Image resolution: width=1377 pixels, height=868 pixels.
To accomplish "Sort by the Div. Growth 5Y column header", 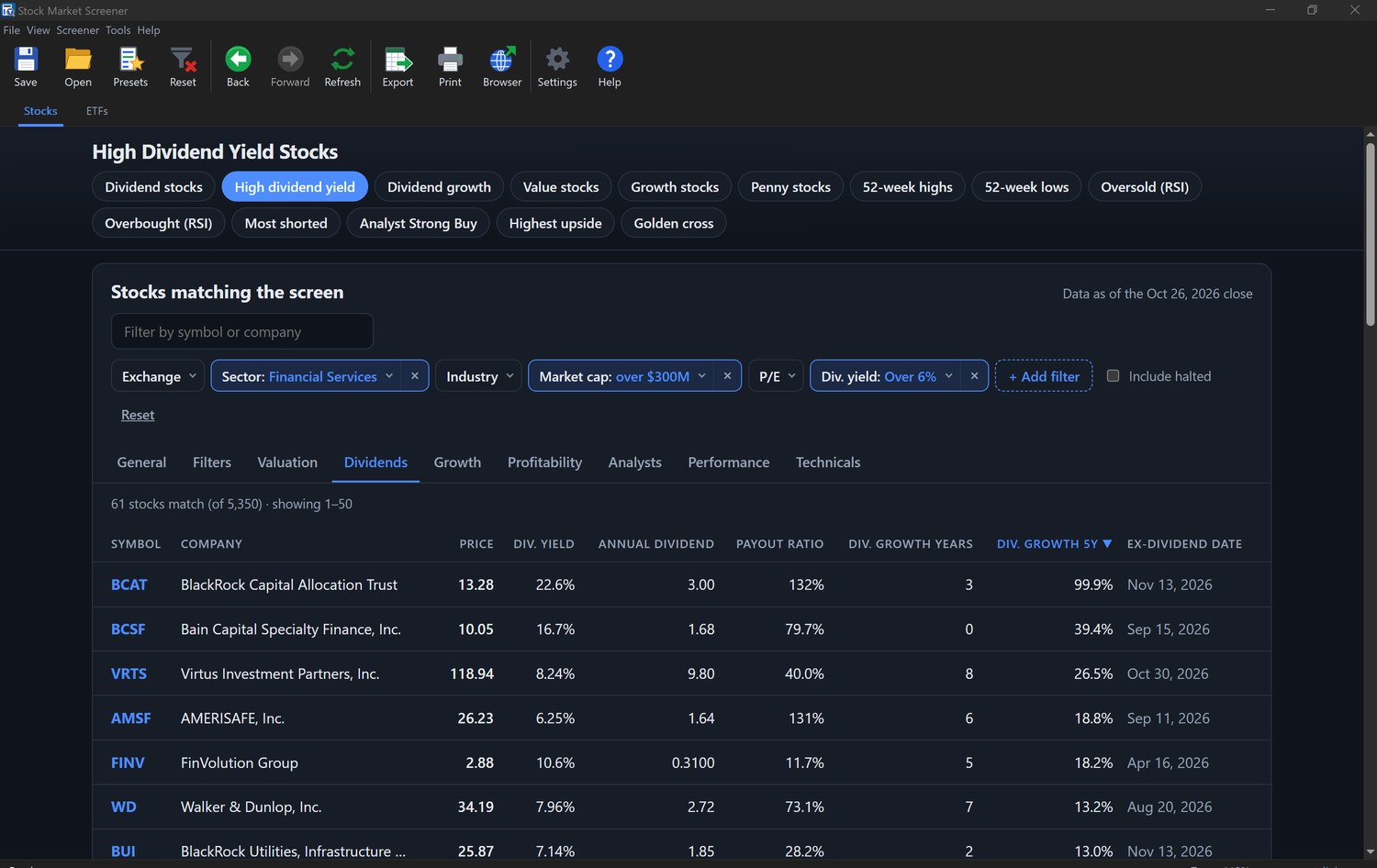I will [1054, 544].
